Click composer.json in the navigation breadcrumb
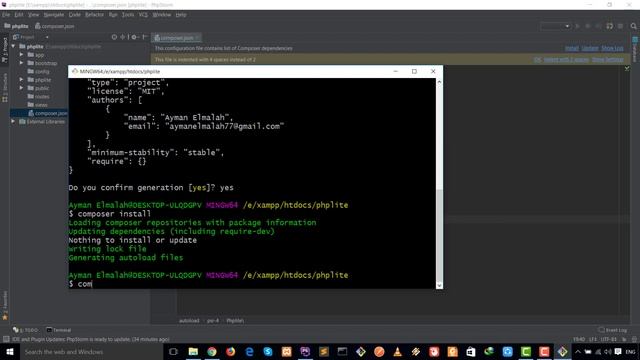This screenshot has width=640, height=360. click(55, 26)
